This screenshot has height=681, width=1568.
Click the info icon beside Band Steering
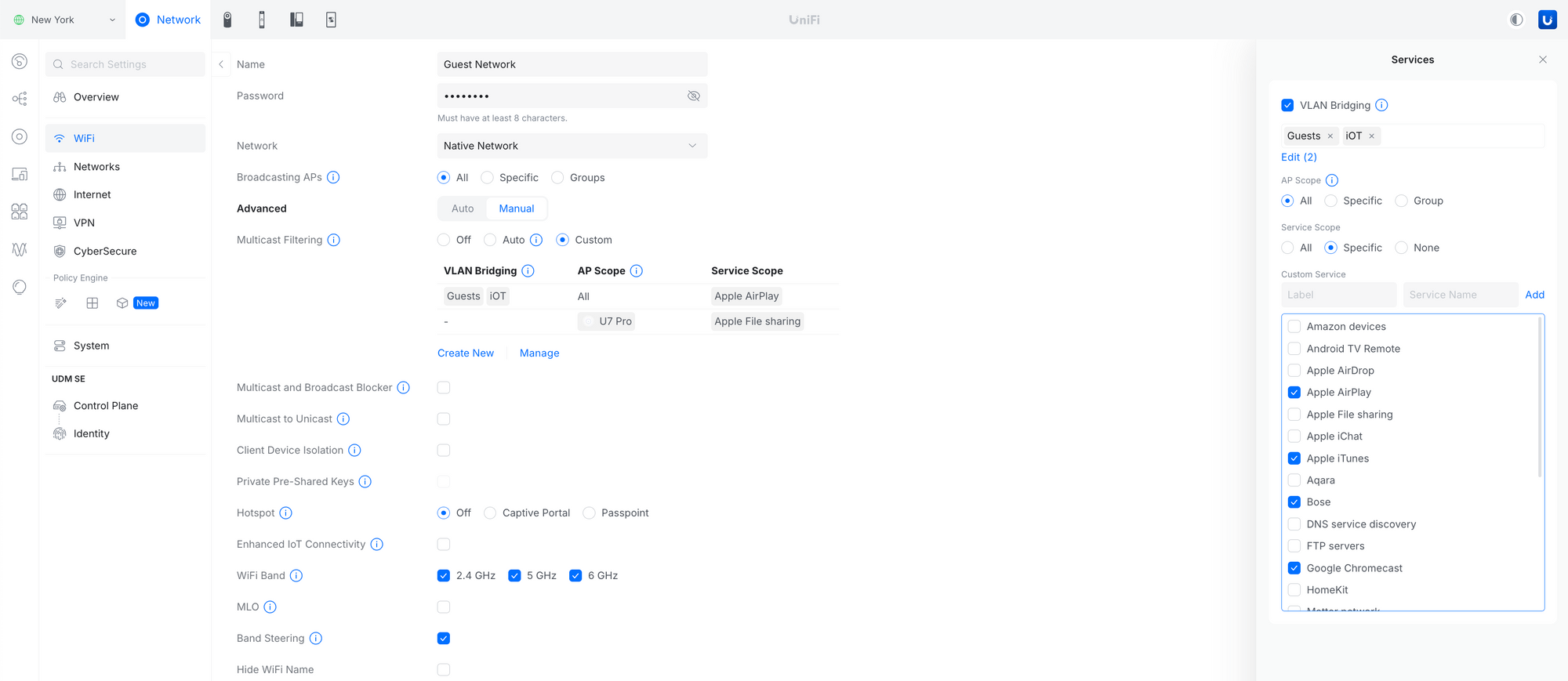point(316,638)
